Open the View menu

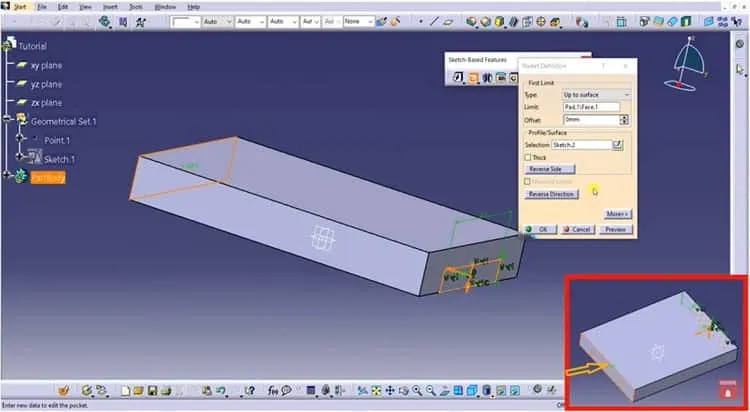pyautogui.click(x=86, y=7)
